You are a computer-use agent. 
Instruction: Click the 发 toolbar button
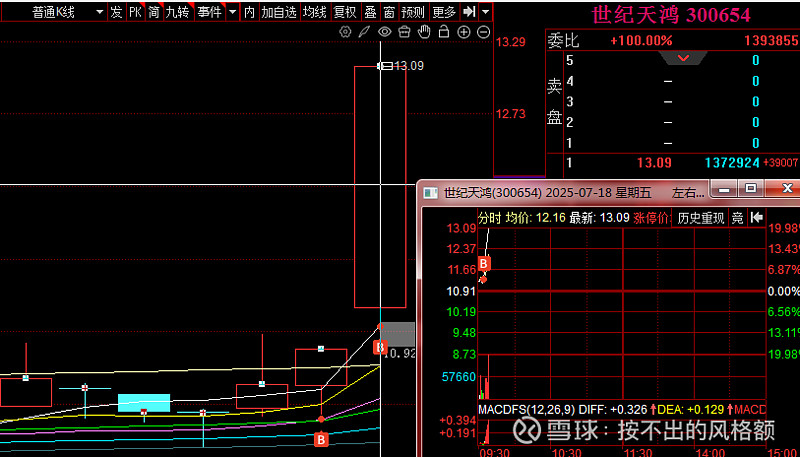point(117,12)
